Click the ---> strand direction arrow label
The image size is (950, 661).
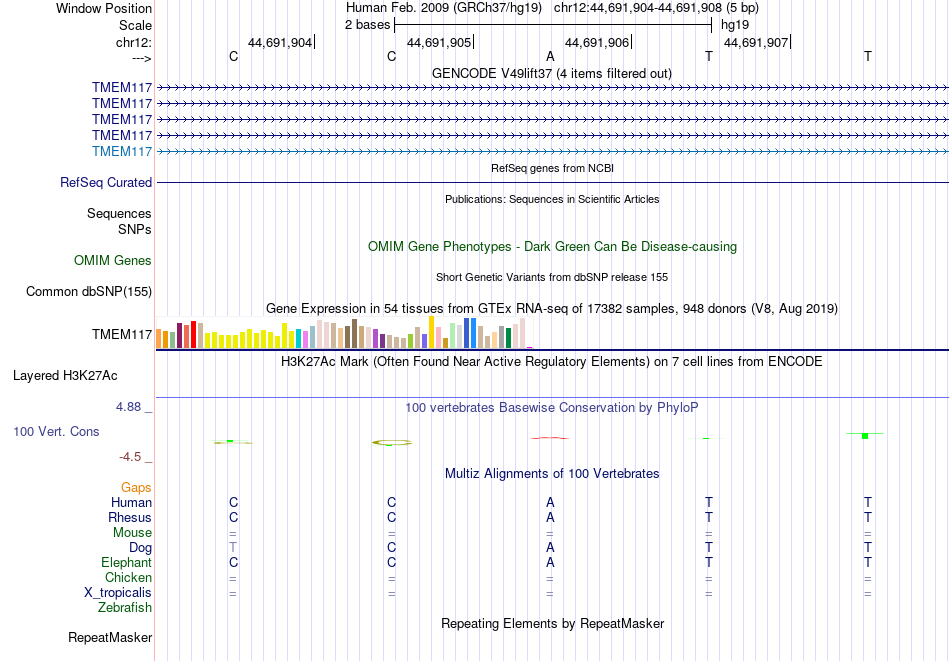pyautogui.click(x=142, y=58)
